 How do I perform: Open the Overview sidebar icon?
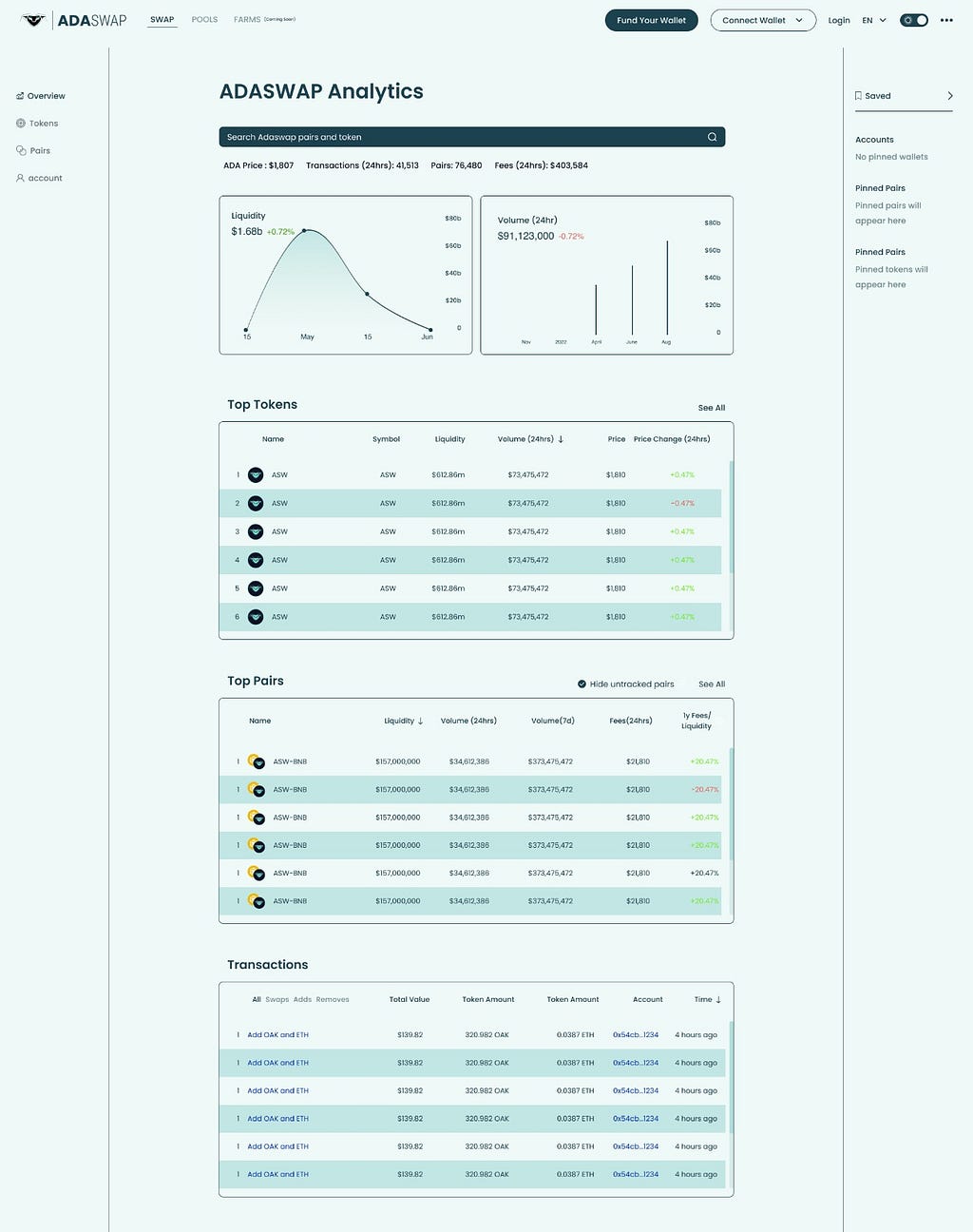coord(20,96)
